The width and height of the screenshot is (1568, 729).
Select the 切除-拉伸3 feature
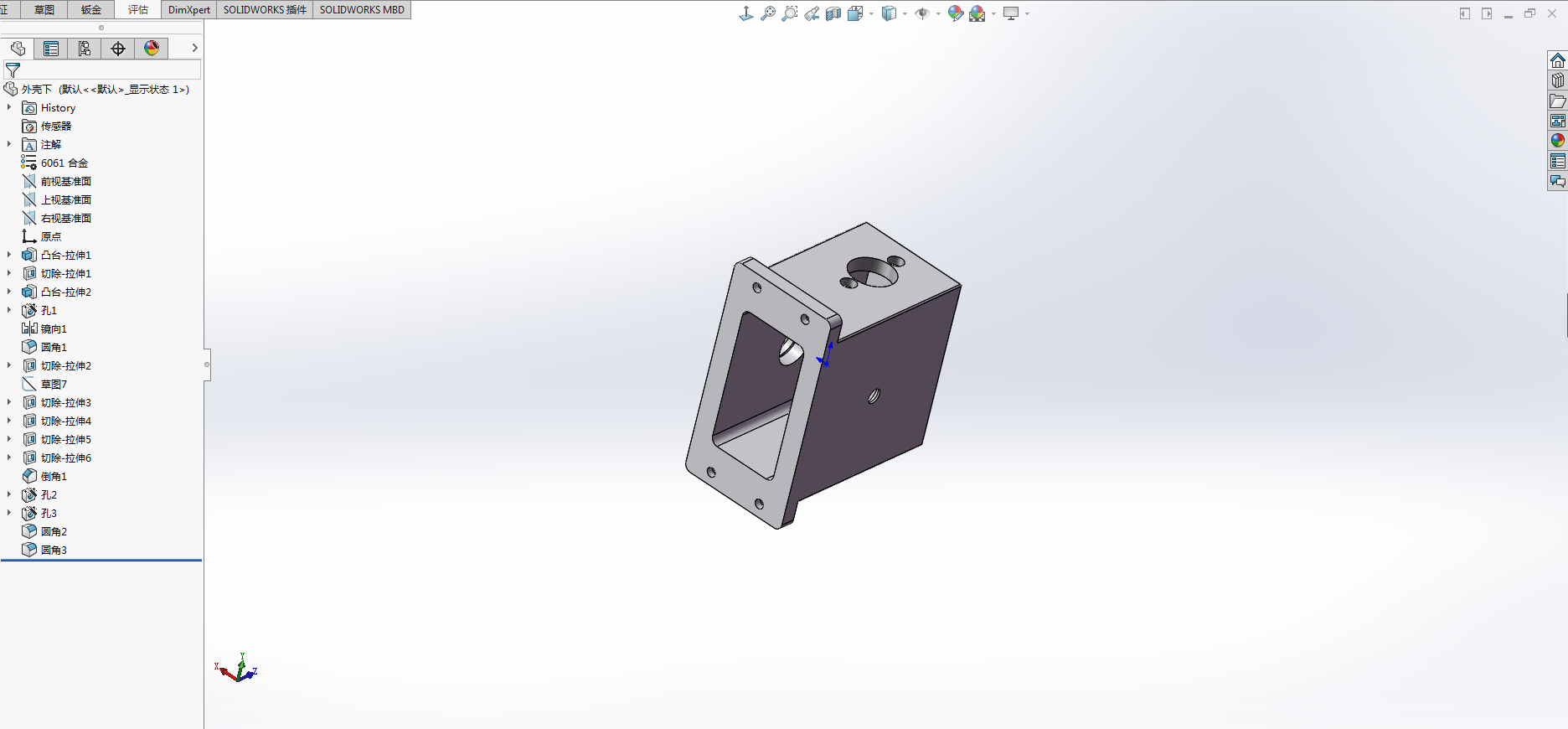(x=57, y=403)
